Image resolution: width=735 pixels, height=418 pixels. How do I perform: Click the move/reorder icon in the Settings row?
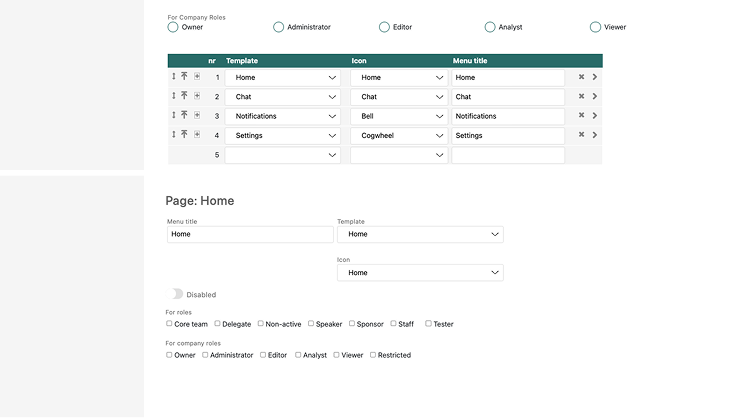click(x=173, y=134)
